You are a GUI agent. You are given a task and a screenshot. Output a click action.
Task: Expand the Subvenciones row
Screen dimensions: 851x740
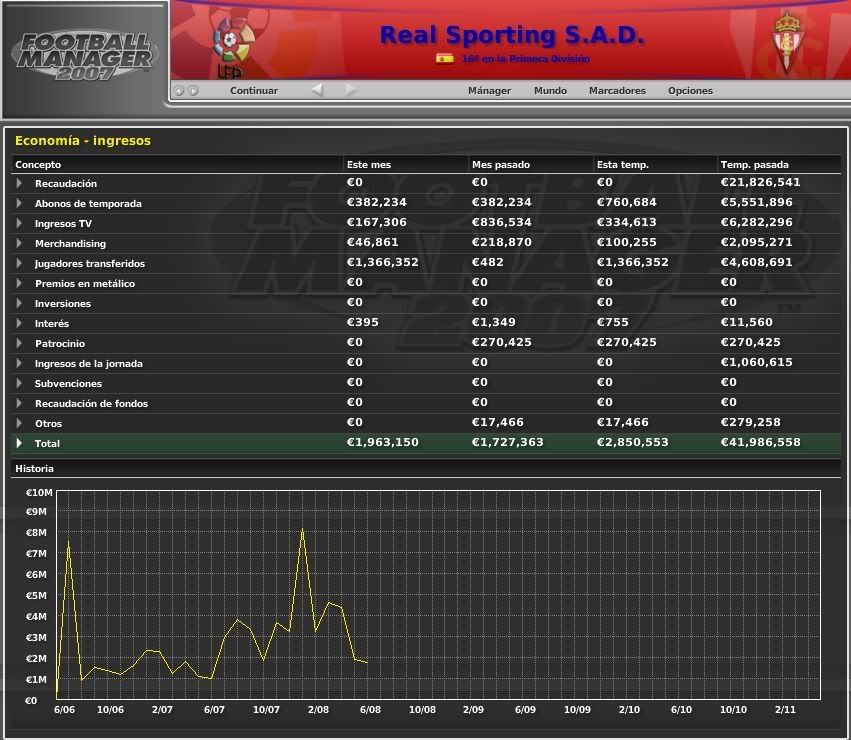pos(20,383)
